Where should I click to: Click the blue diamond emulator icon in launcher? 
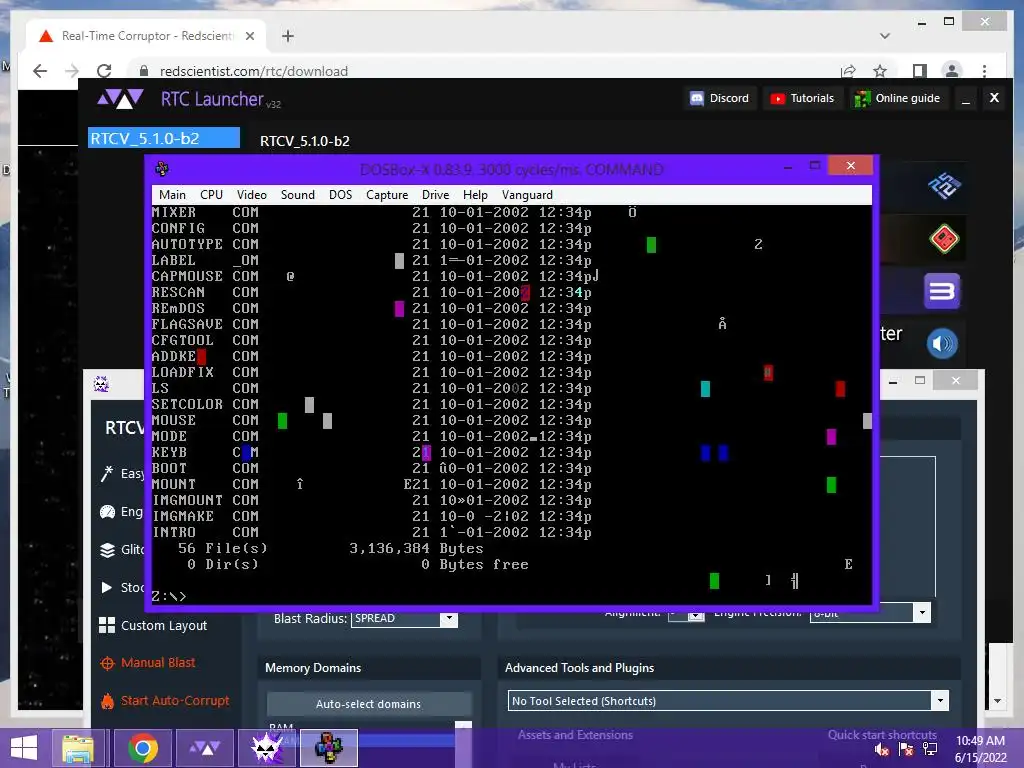tap(944, 186)
